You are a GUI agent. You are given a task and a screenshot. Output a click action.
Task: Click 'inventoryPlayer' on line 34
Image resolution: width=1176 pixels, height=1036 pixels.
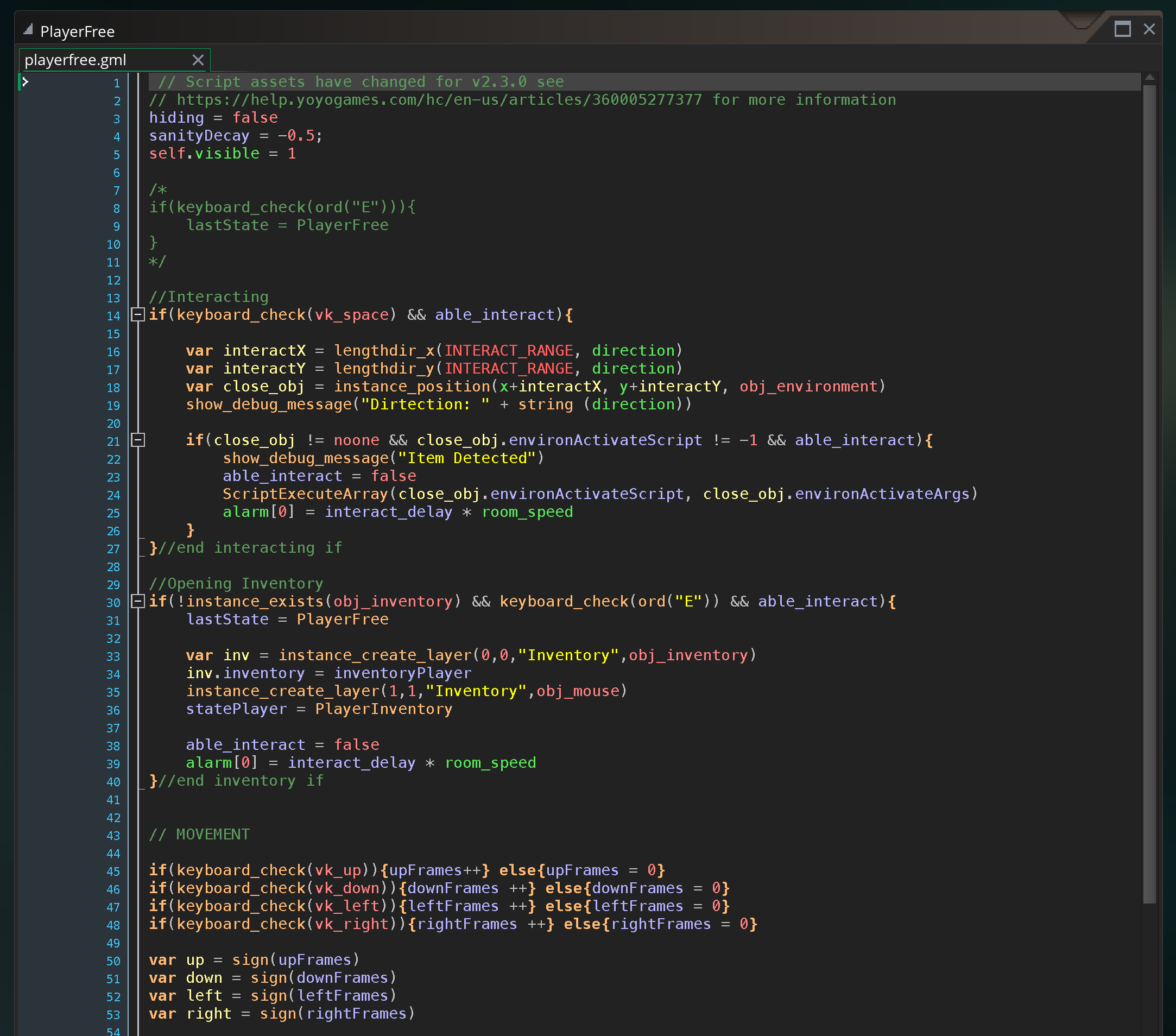click(x=403, y=673)
